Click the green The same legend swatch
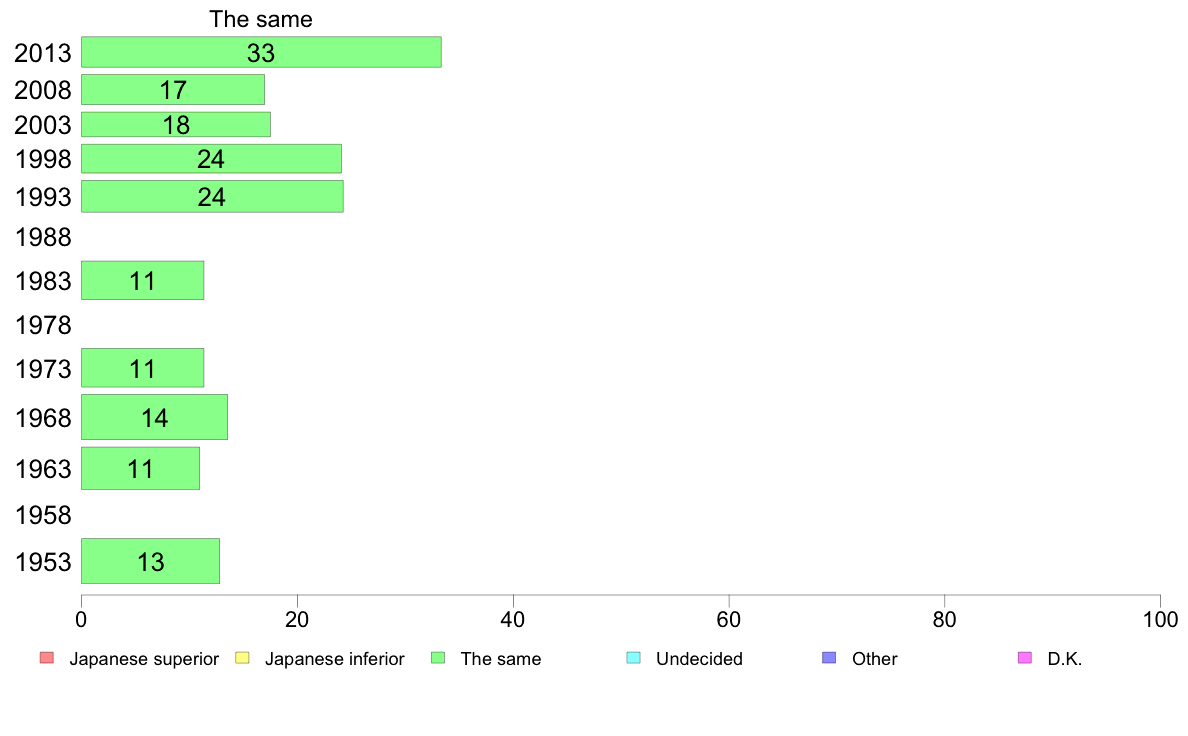Image resolution: width=1188 pixels, height=736 pixels. (x=438, y=658)
